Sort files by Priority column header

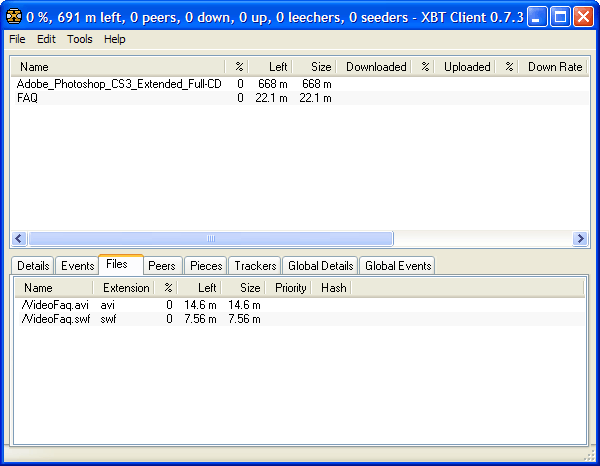[289, 288]
